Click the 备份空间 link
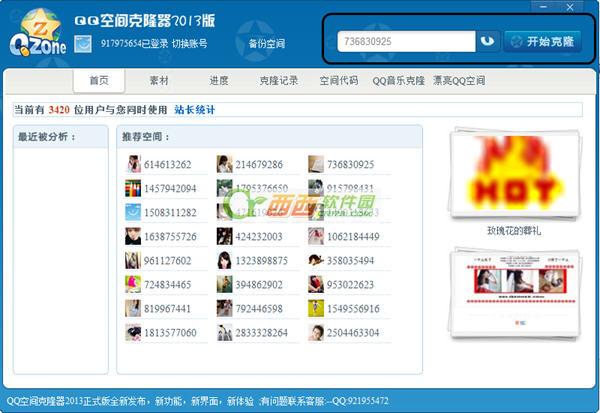The width and height of the screenshot is (600, 413). [266, 44]
